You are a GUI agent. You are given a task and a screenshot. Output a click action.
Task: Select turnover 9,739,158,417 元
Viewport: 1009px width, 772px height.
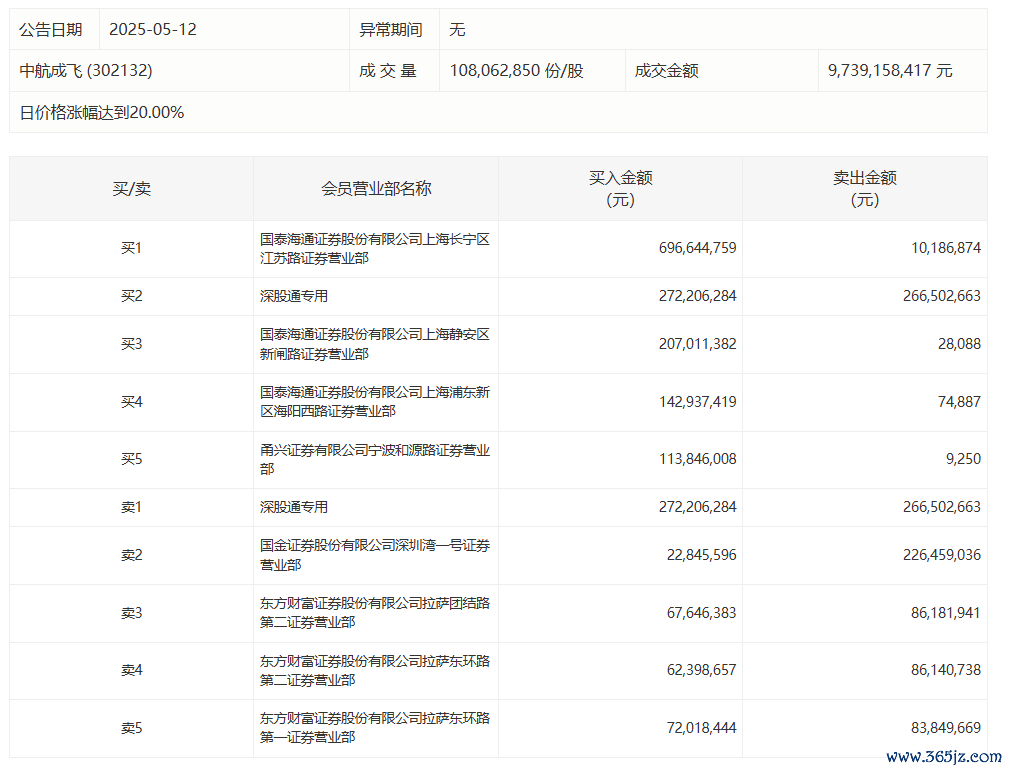(890, 71)
